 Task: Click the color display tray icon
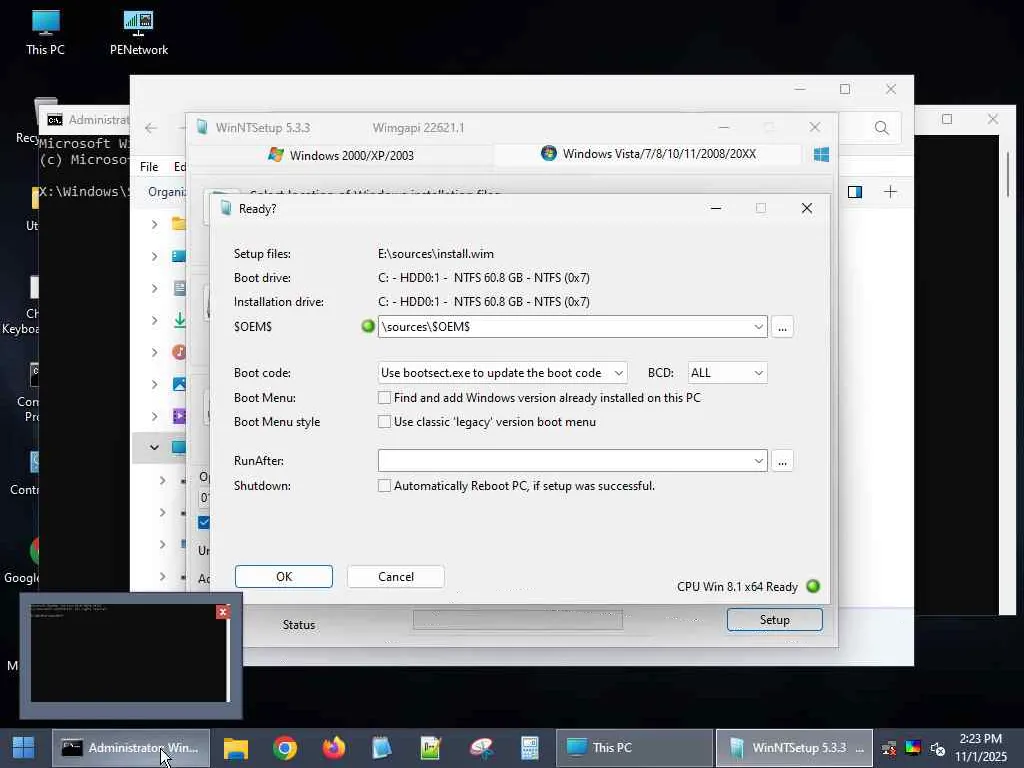[913, 748]
